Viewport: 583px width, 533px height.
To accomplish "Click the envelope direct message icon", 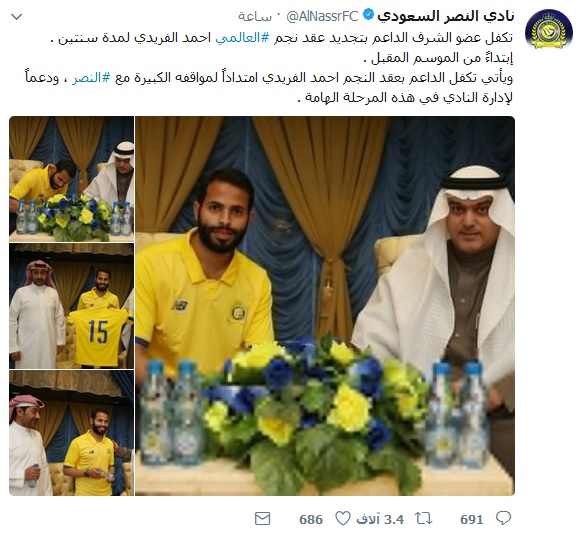I will [x=262, y=519].
